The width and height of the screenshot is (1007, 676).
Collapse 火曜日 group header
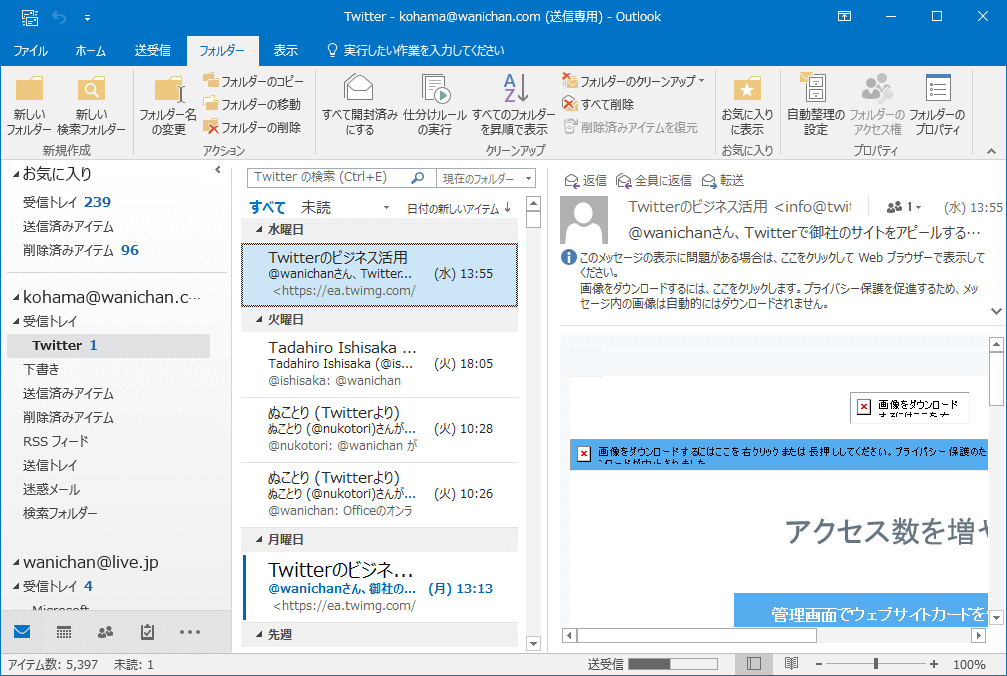pos(259,319)
